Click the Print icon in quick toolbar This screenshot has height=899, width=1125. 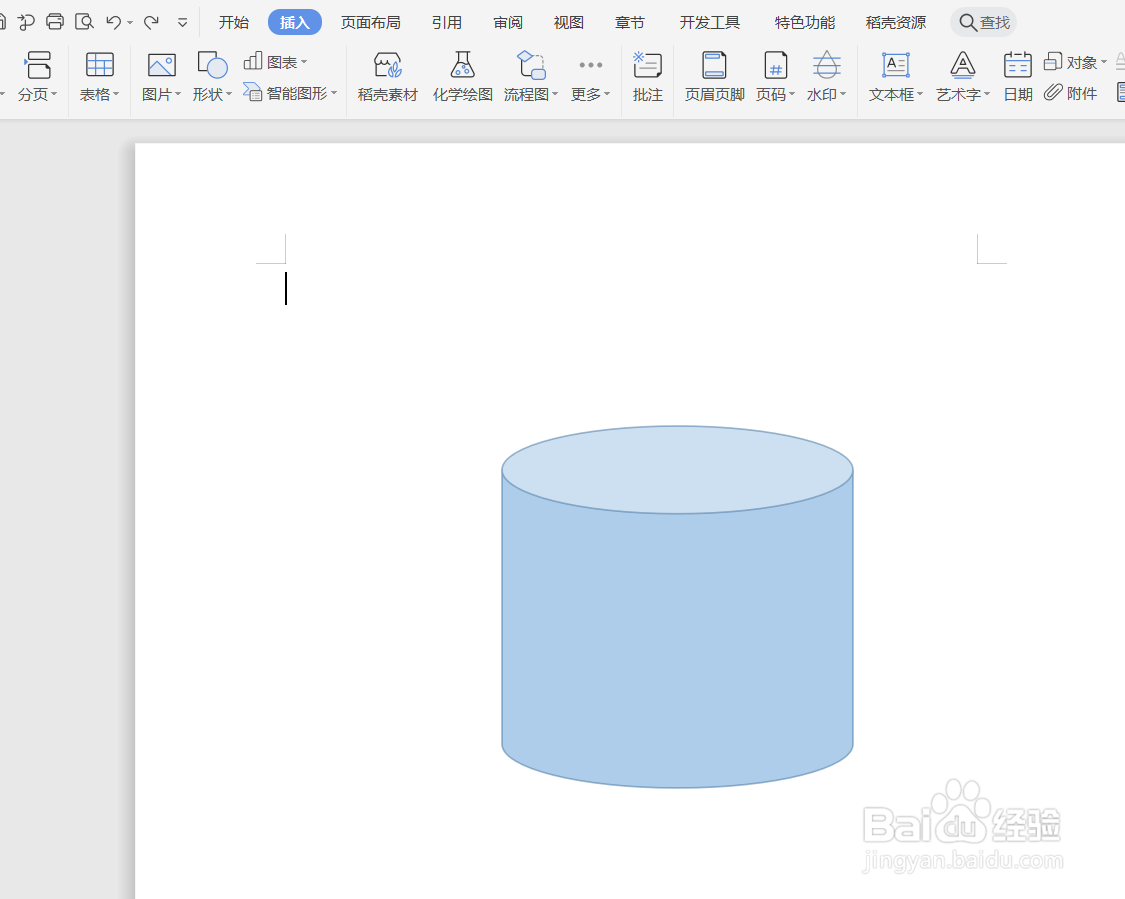pyautogui.click(x=55, y=22)
